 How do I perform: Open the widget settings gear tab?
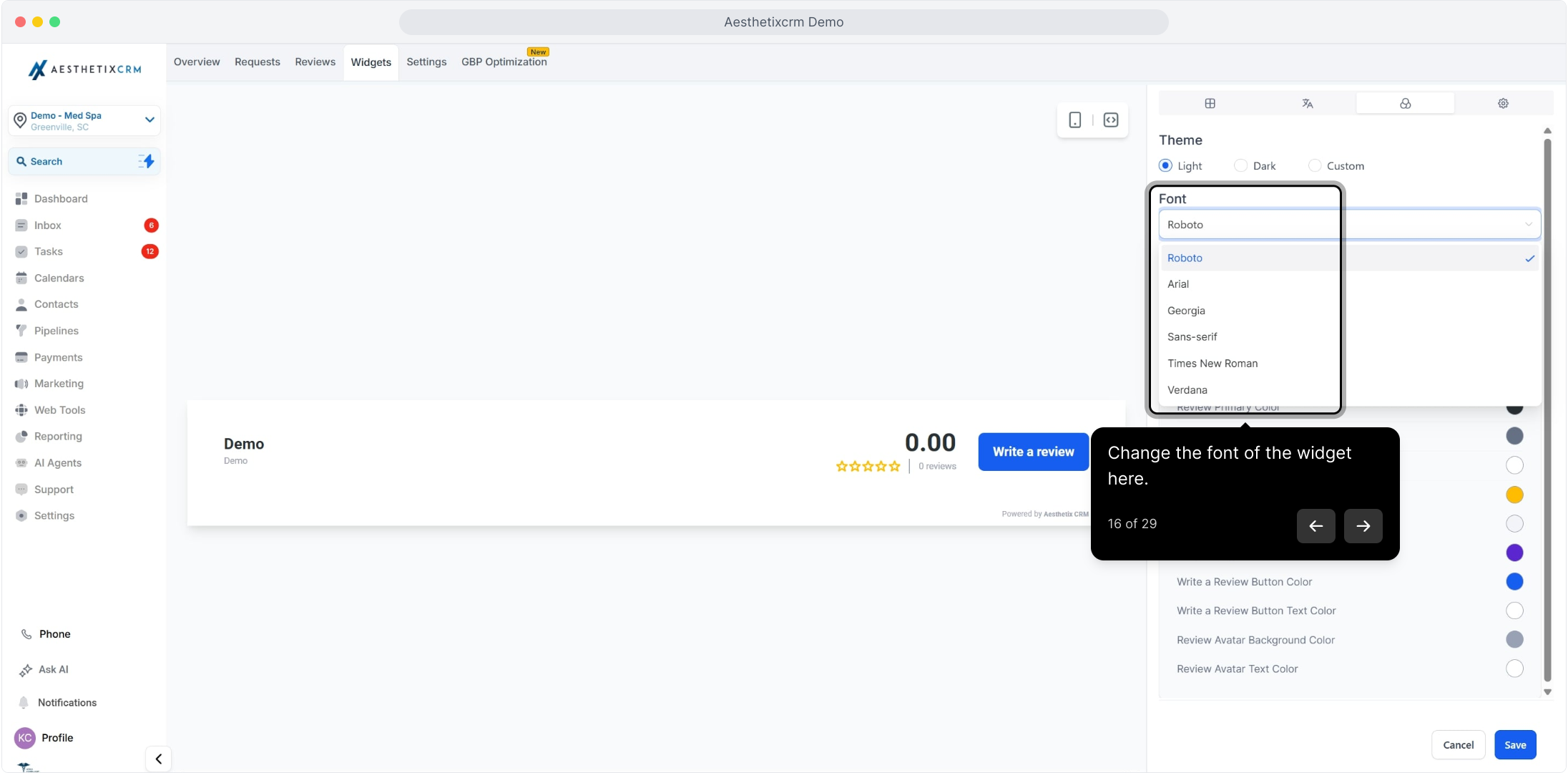pos(1503,103)
